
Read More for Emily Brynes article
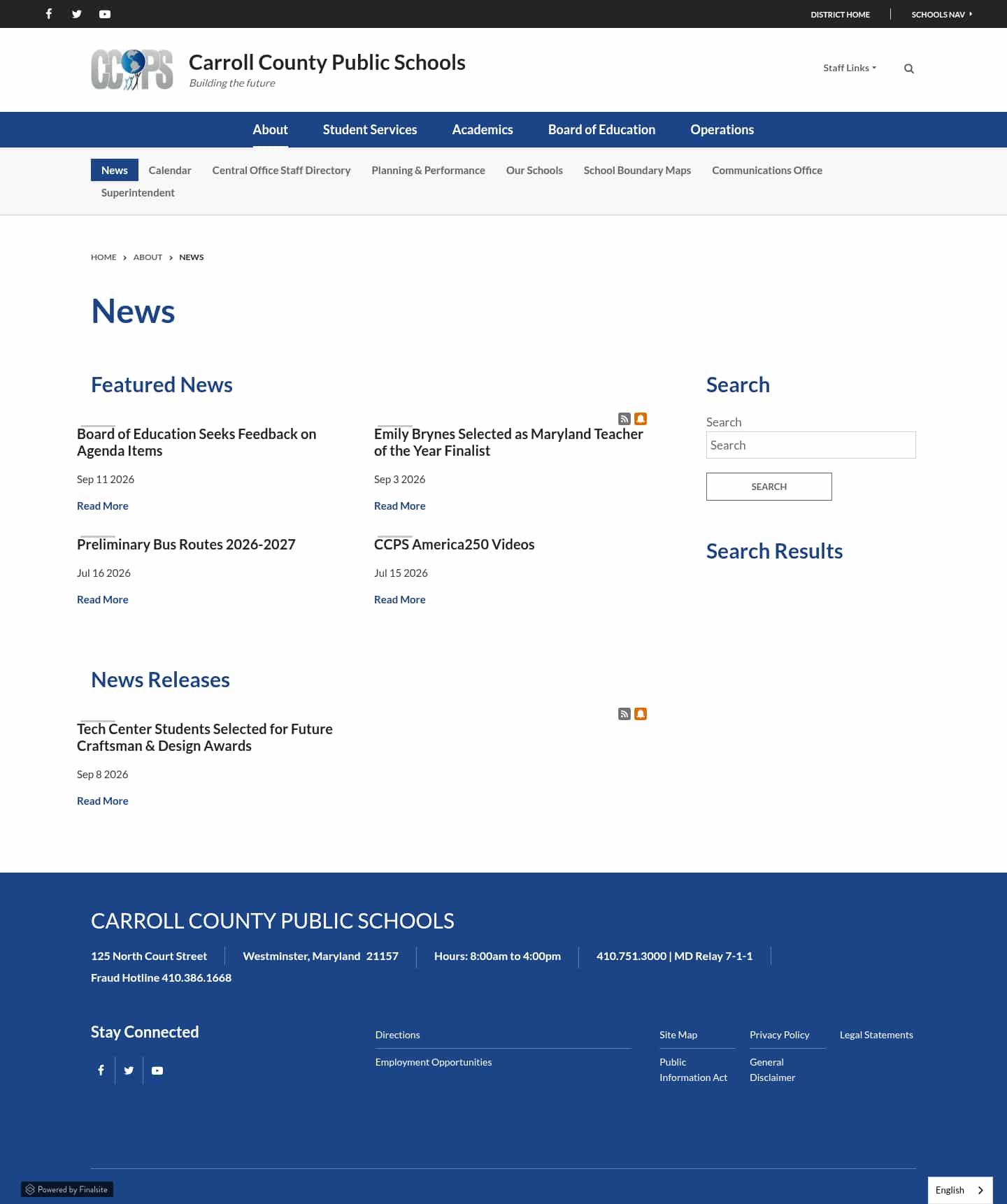pos(400,506)
